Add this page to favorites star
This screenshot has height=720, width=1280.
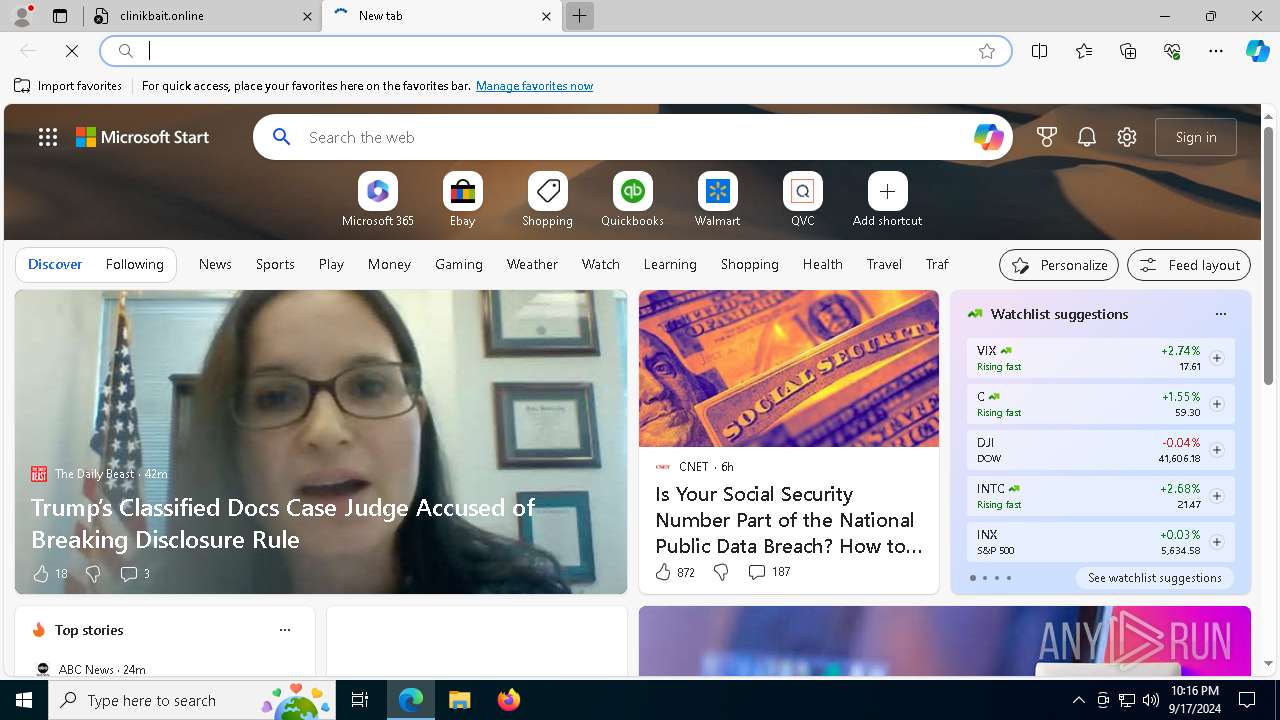[987, 51]
